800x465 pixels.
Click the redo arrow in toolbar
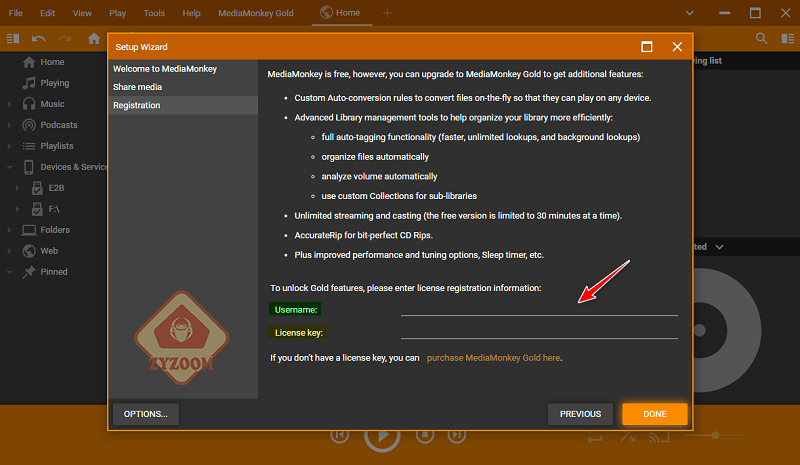(64, 38)
